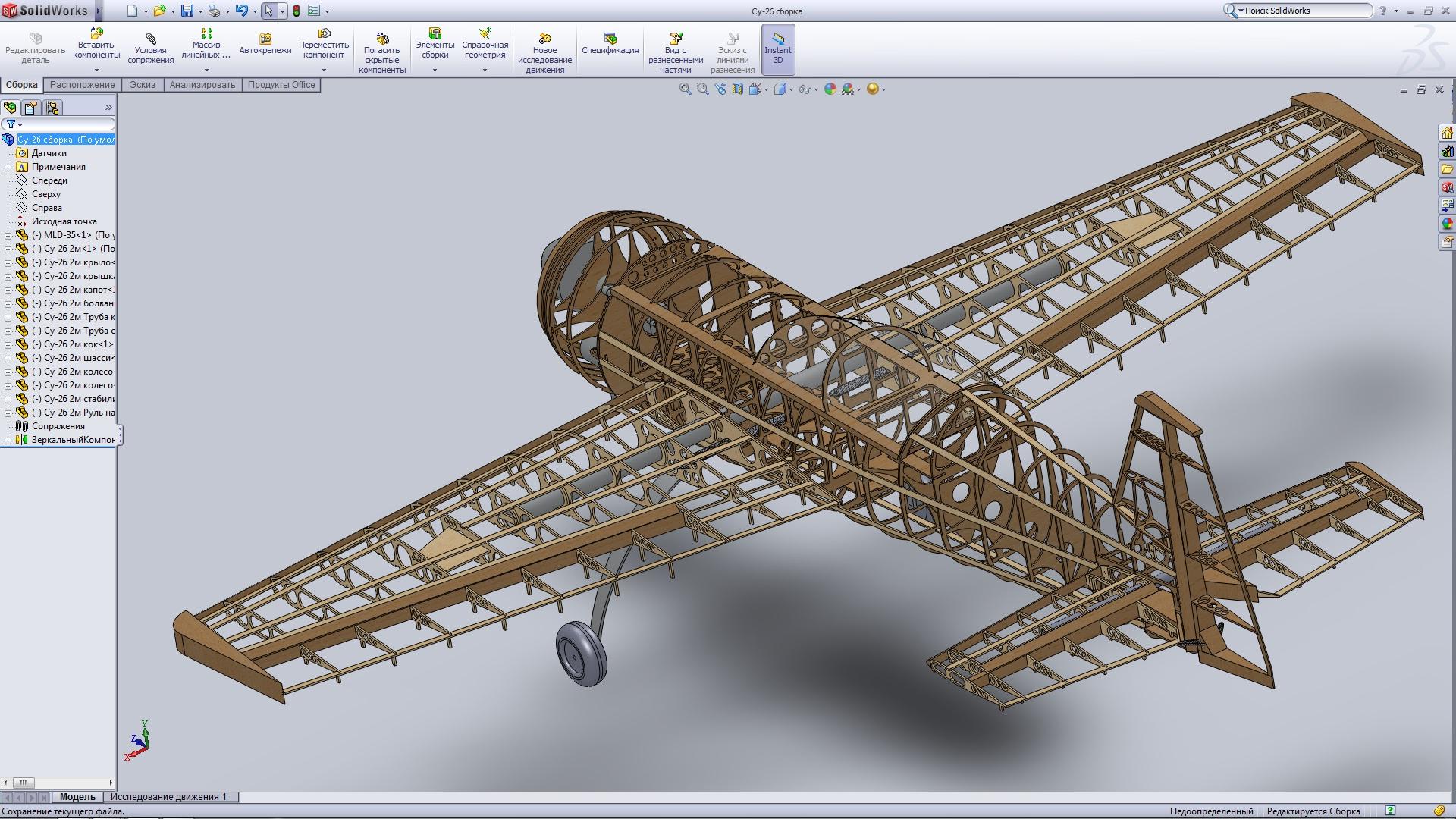The height and width of the screenshot is (819, 1456).
Task: Open the PropertyManager tab in side panel
Action: click(x=31, y=108)
